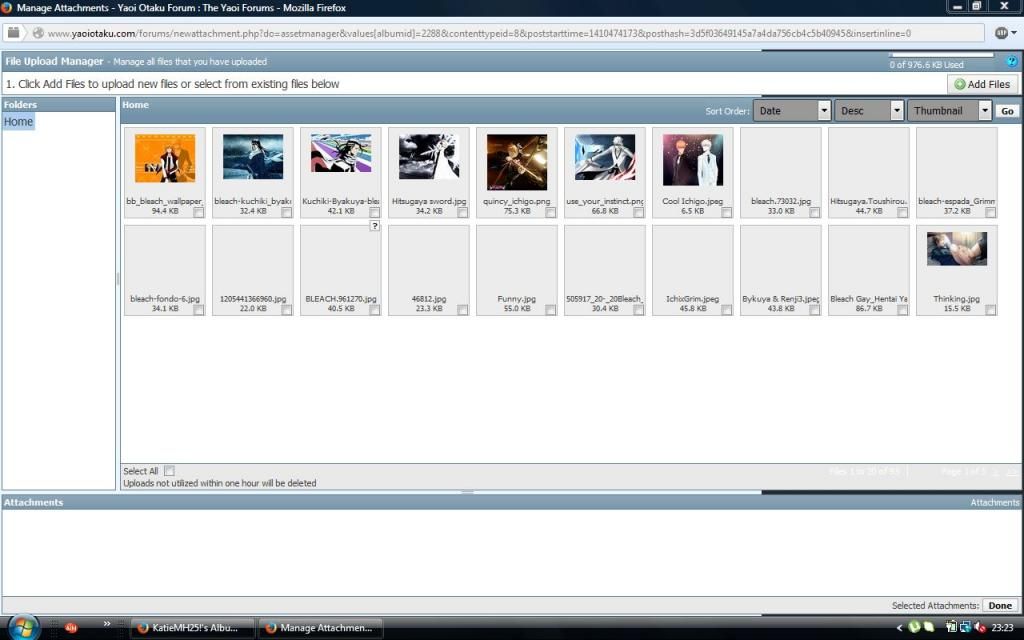Click the file name IchixGrim.jpeg
Image resolution: width=1024 pixels, height=640 pixels.
pos(692,299)
